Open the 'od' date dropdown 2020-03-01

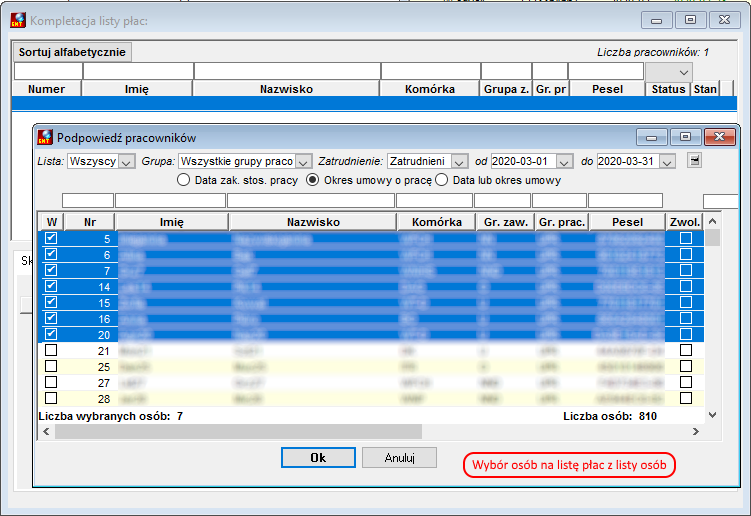564,162
